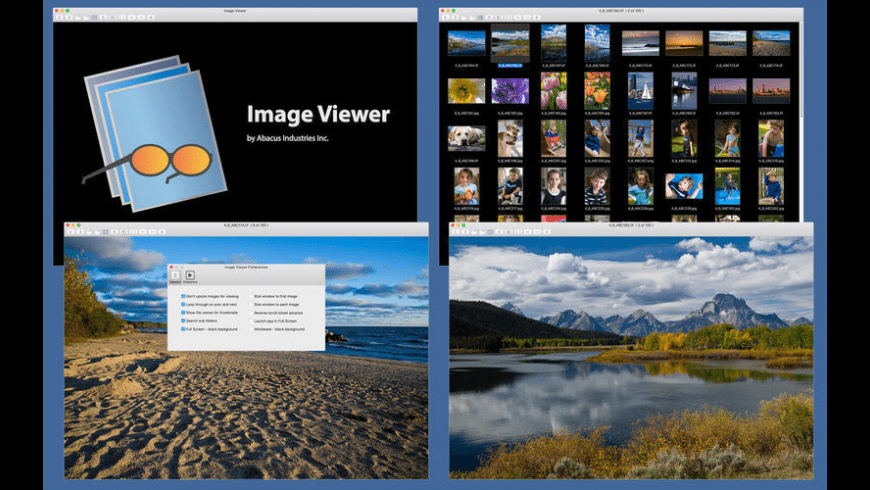Click previous-image arrow in mountain lake photo window
Screen dimensions: 870x490
click(x=456, y=231)
